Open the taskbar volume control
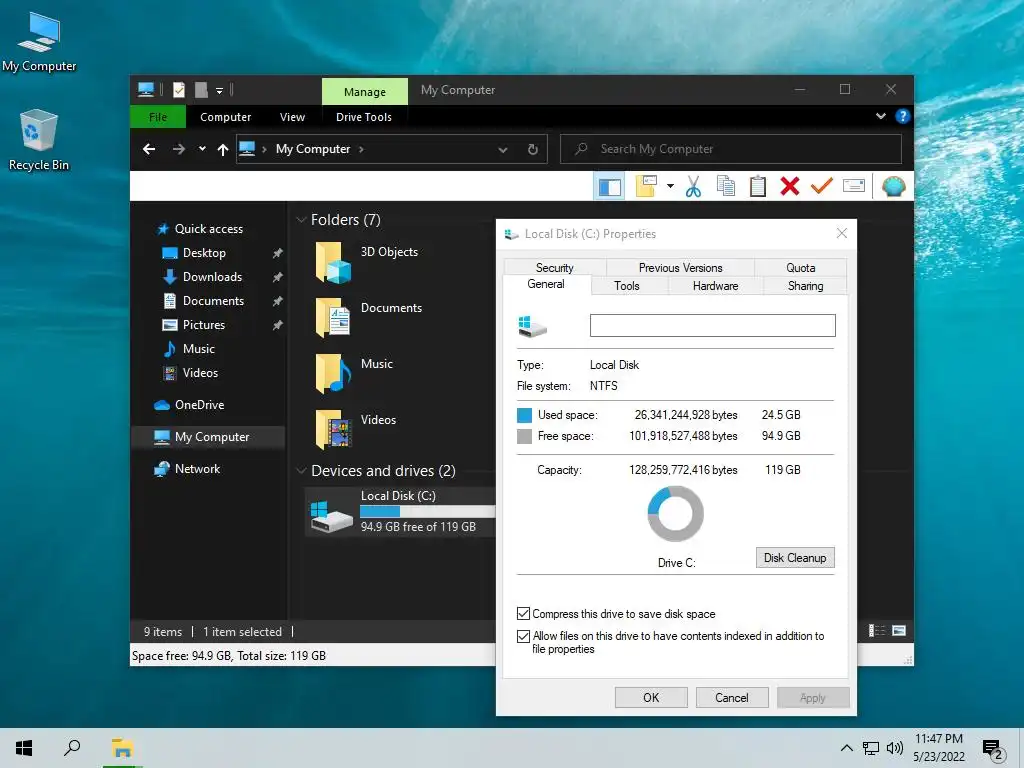Viewport: 1024px width, 768px height. (x=895, y=748)
